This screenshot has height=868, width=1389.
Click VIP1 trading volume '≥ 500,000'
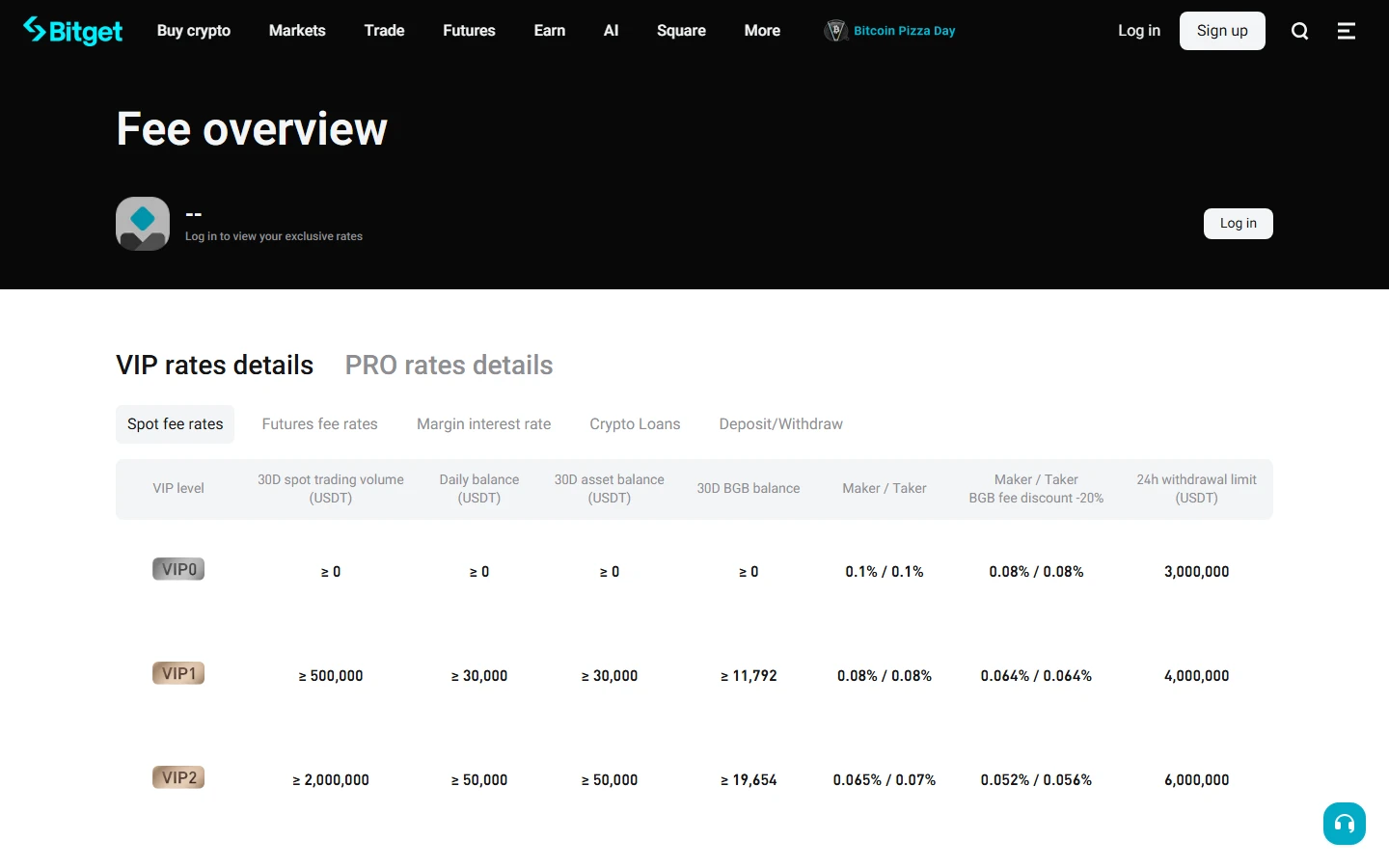pos(331,676)
